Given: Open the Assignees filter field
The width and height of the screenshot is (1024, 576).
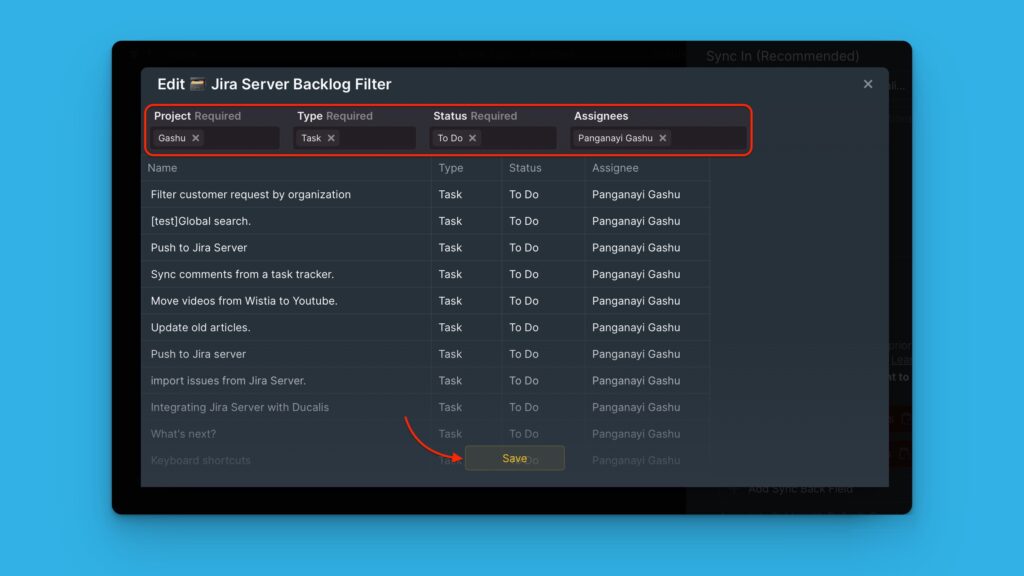Looking at the screenshot, I should point(658,138).
